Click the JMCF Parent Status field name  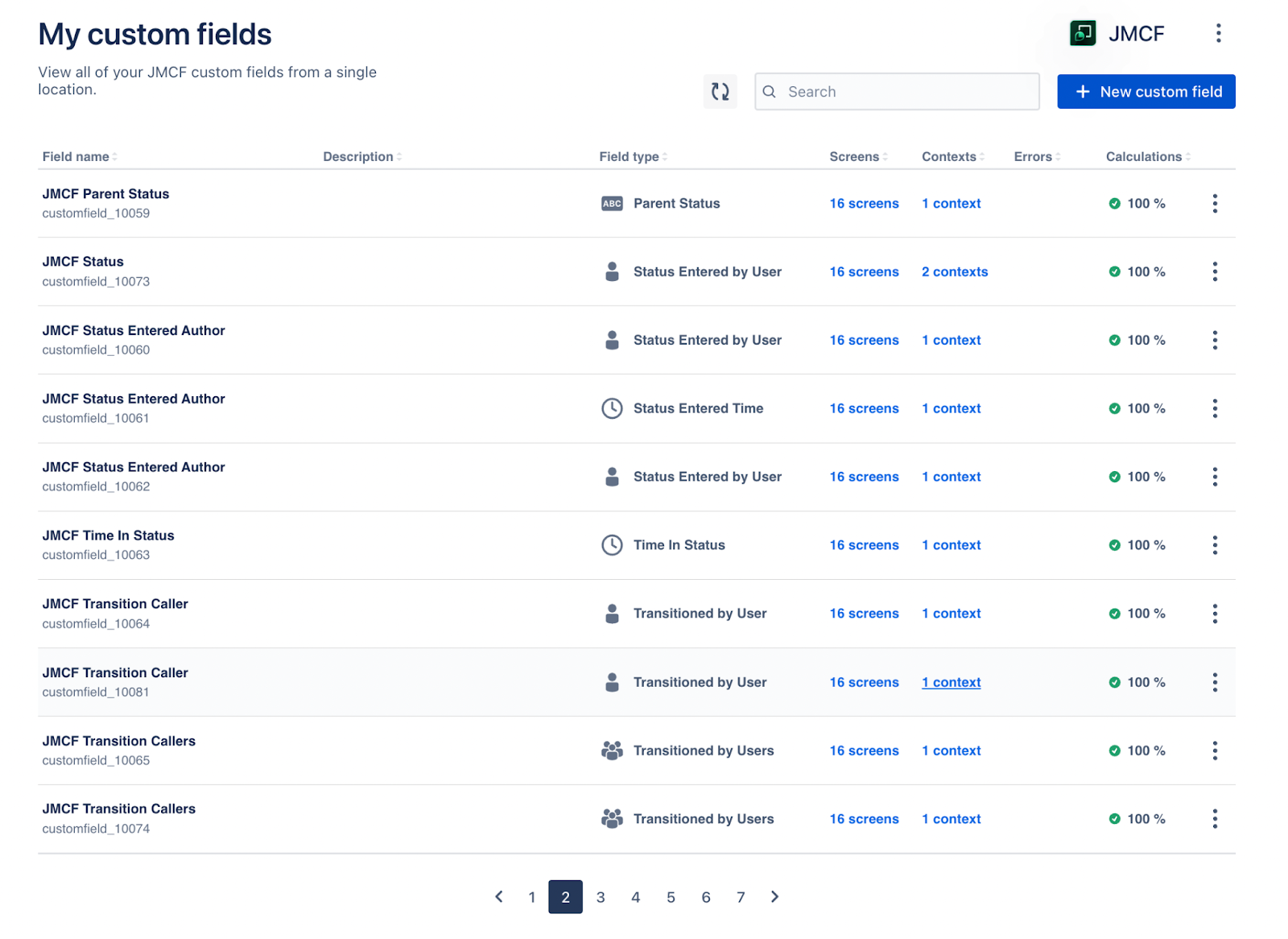point(105,194)
